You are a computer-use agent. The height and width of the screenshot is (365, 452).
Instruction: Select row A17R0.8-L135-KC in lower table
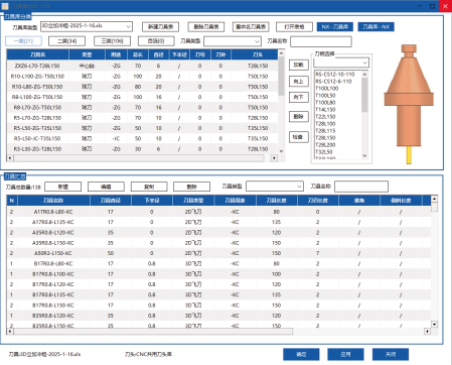(219, 222)
